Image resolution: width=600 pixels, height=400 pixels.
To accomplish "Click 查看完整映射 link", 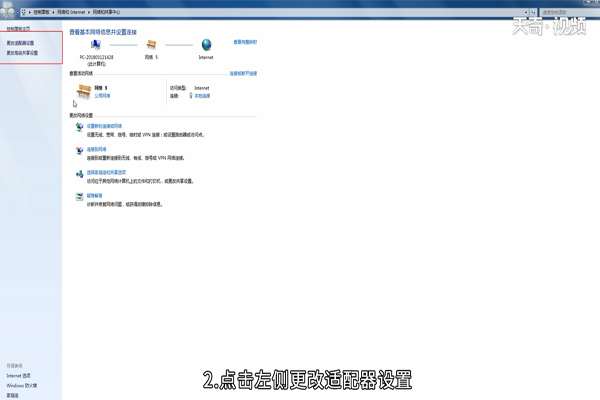I will (245, 42).
